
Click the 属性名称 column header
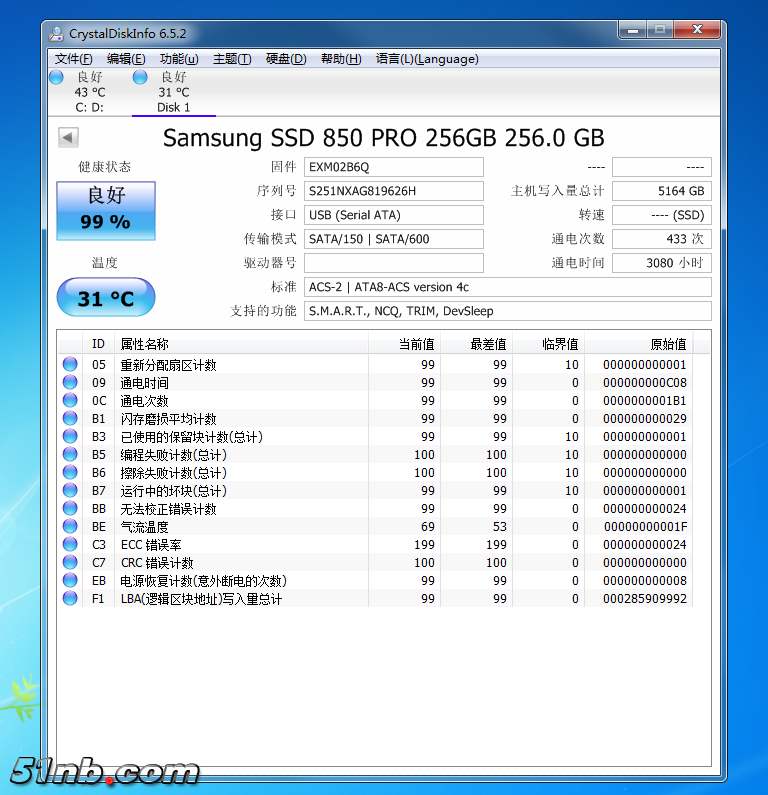tap(241, 344)
